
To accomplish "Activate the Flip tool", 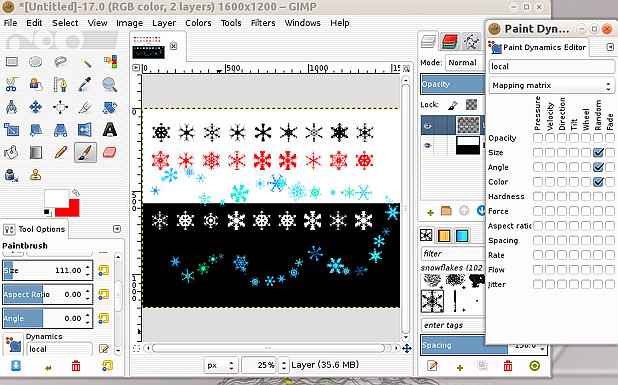I will click(85, 130).
